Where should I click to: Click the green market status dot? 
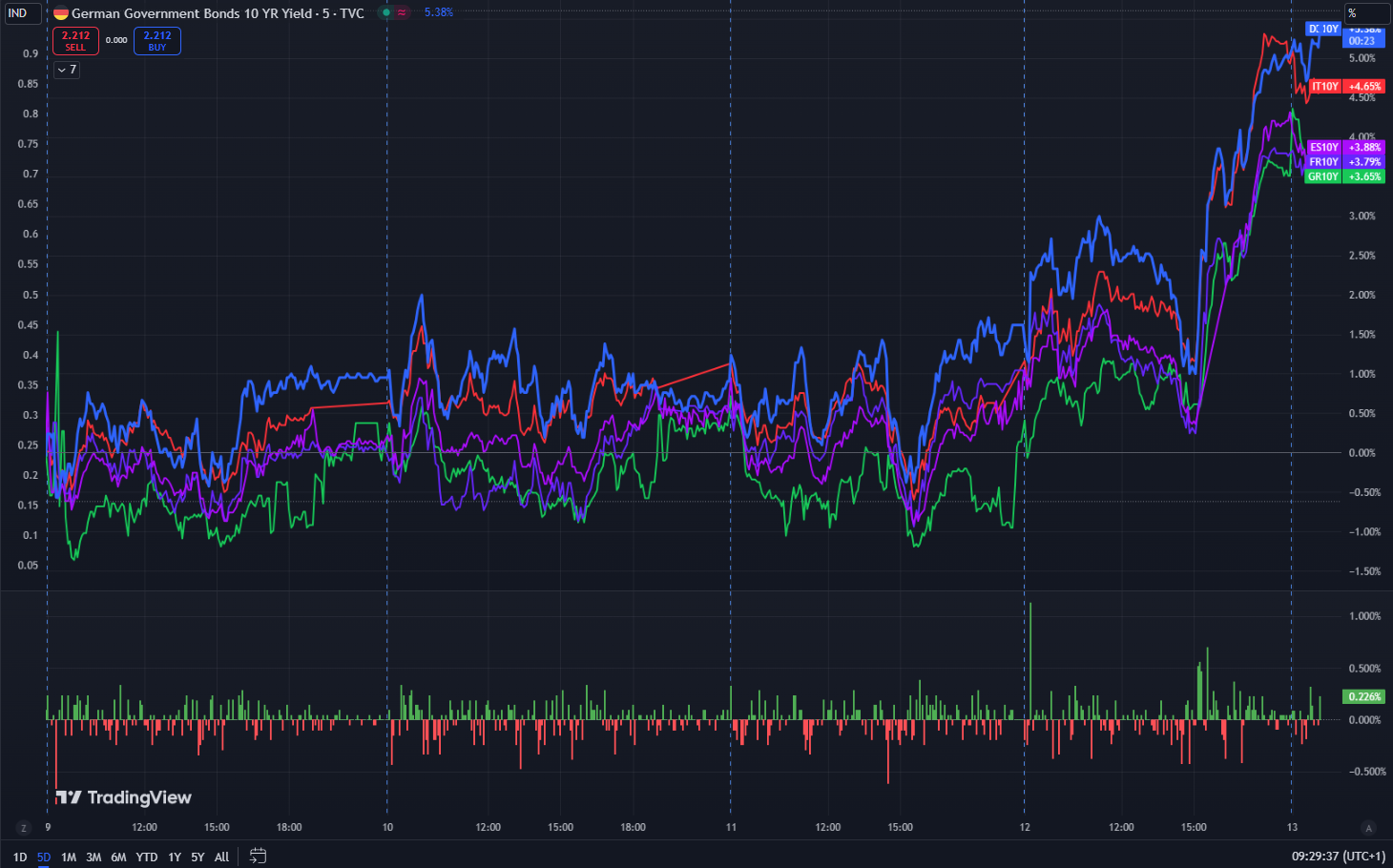386,12
